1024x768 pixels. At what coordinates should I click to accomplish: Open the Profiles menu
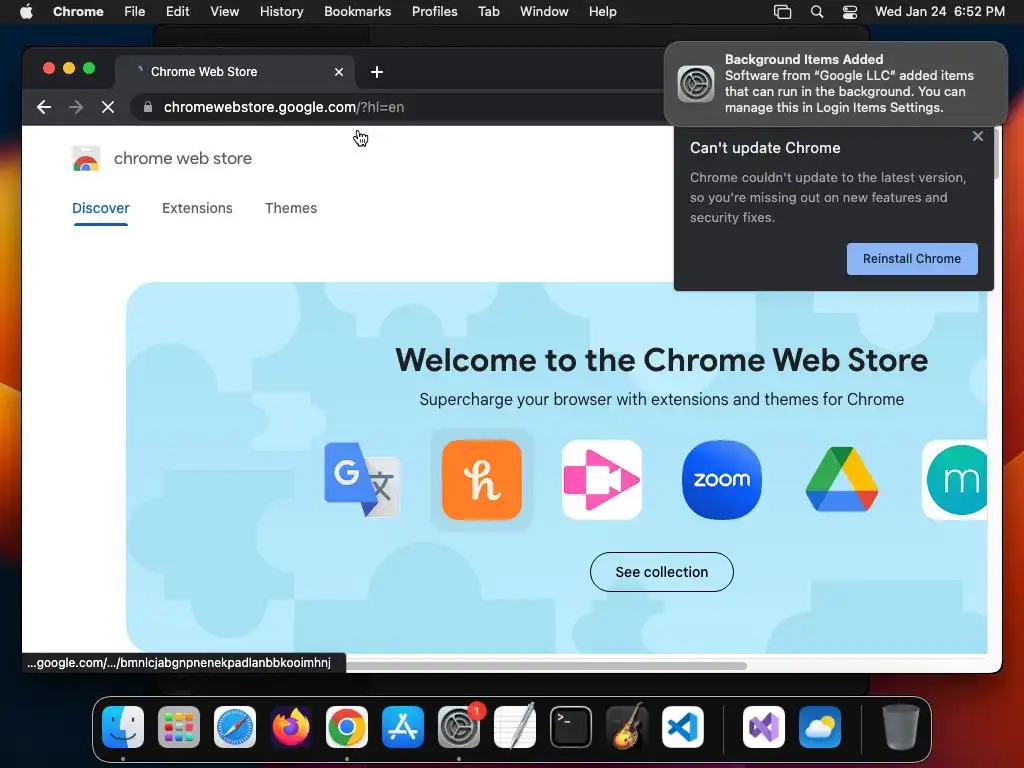434,12
